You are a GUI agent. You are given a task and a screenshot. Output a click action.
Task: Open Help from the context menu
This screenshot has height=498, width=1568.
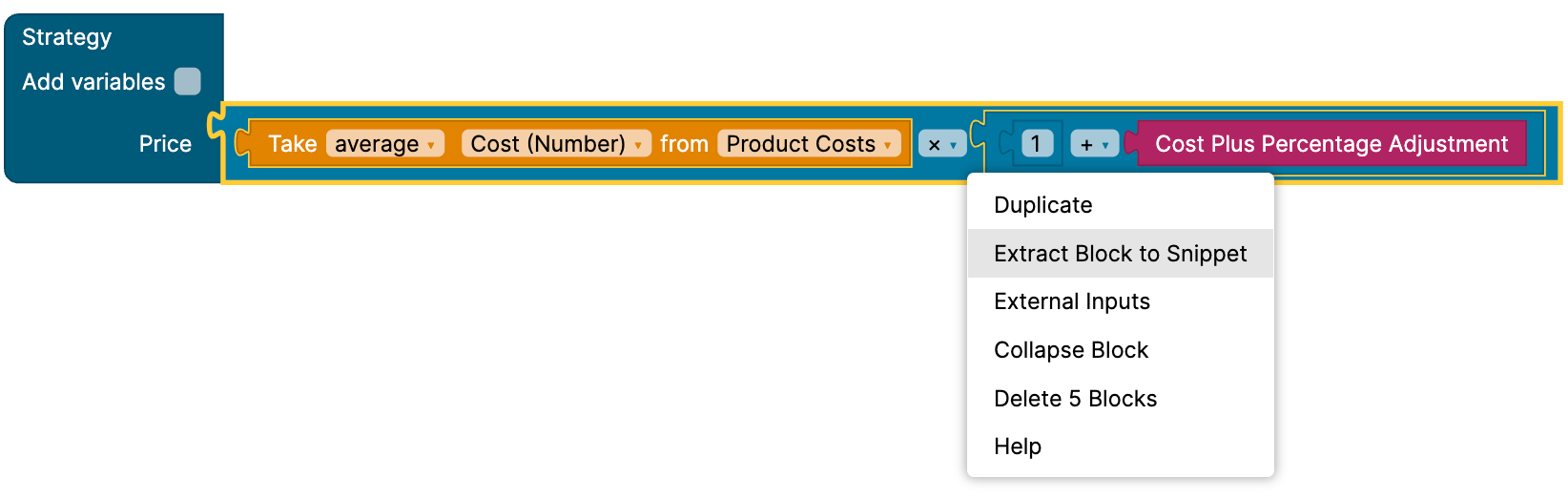pyautogui.click(x=1017, y=446)
